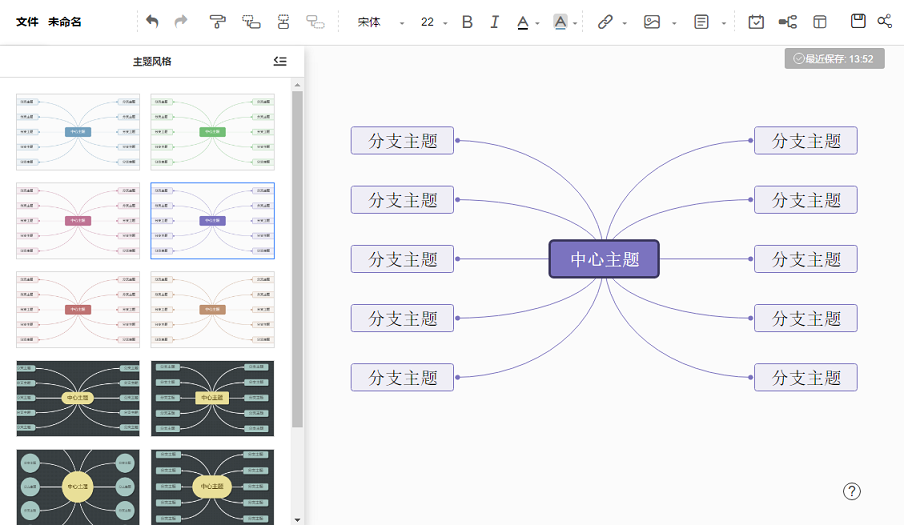
Task: Open the font size 22 dropdown
Action: [434, 22]
